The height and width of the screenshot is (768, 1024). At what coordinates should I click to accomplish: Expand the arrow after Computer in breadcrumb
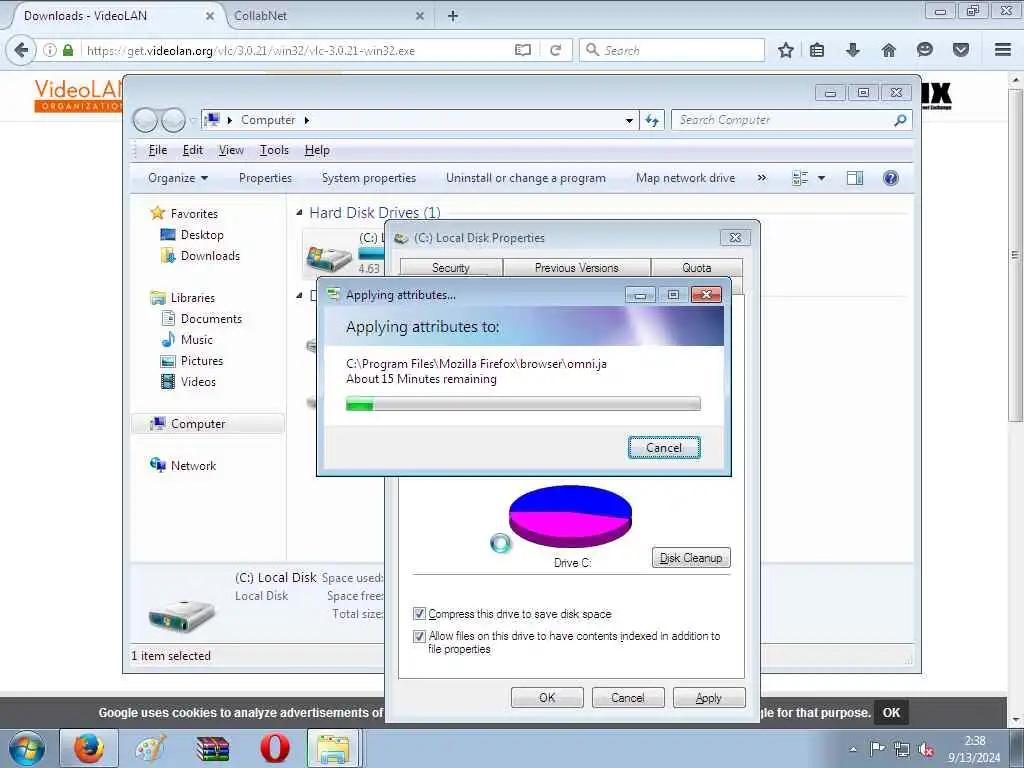tap(306, 120)
